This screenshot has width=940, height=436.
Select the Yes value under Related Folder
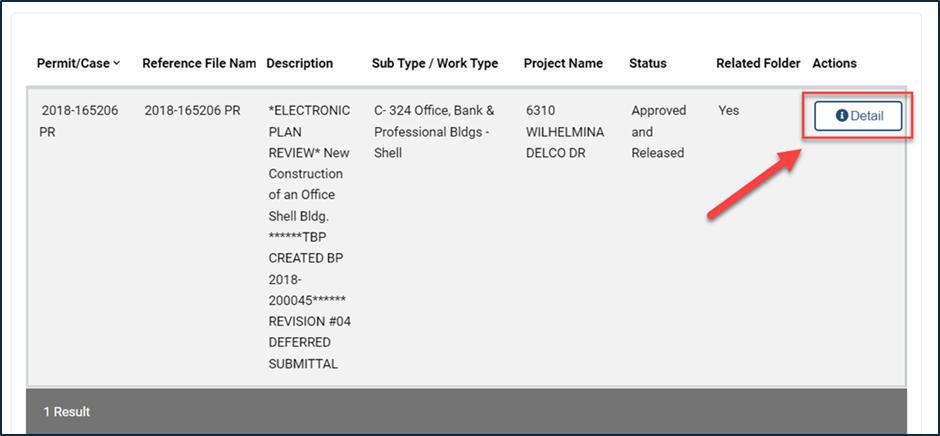coord(728,110)
